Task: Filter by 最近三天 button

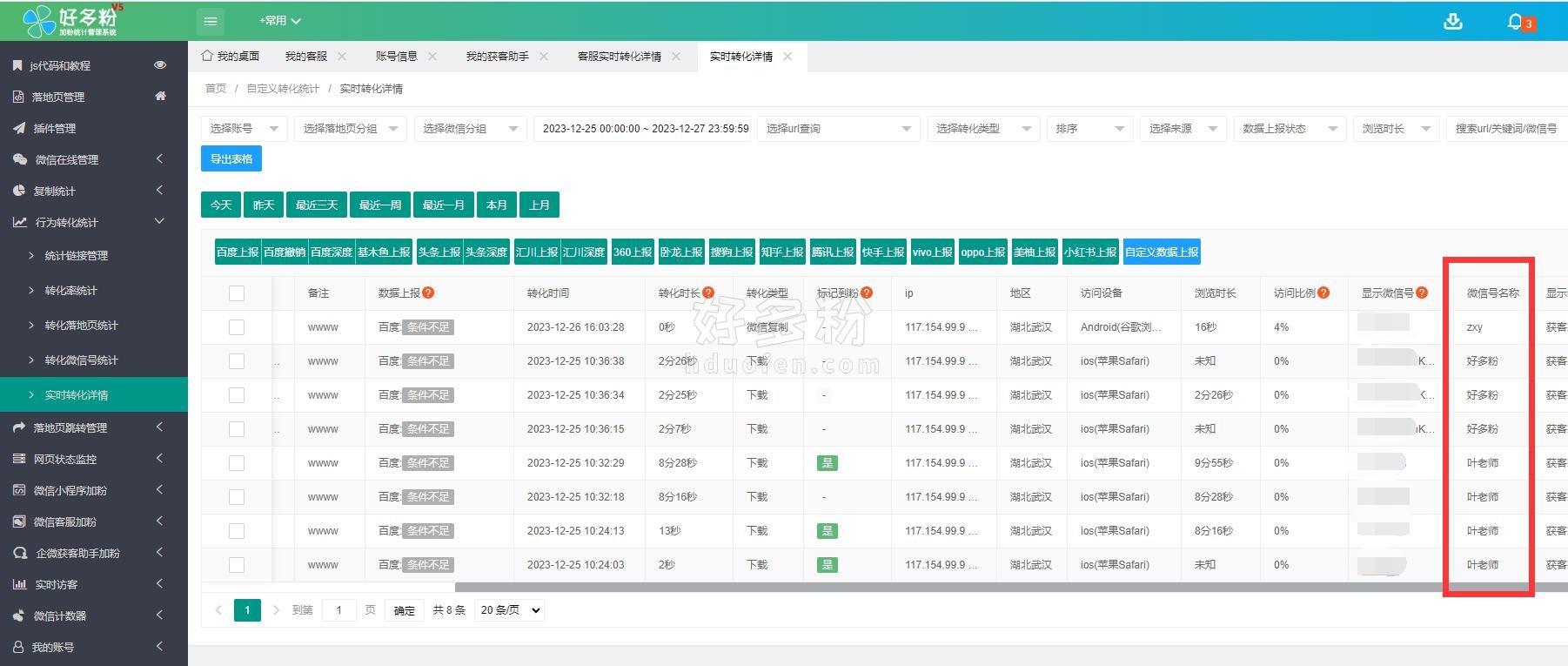Action: click(317, 205)
